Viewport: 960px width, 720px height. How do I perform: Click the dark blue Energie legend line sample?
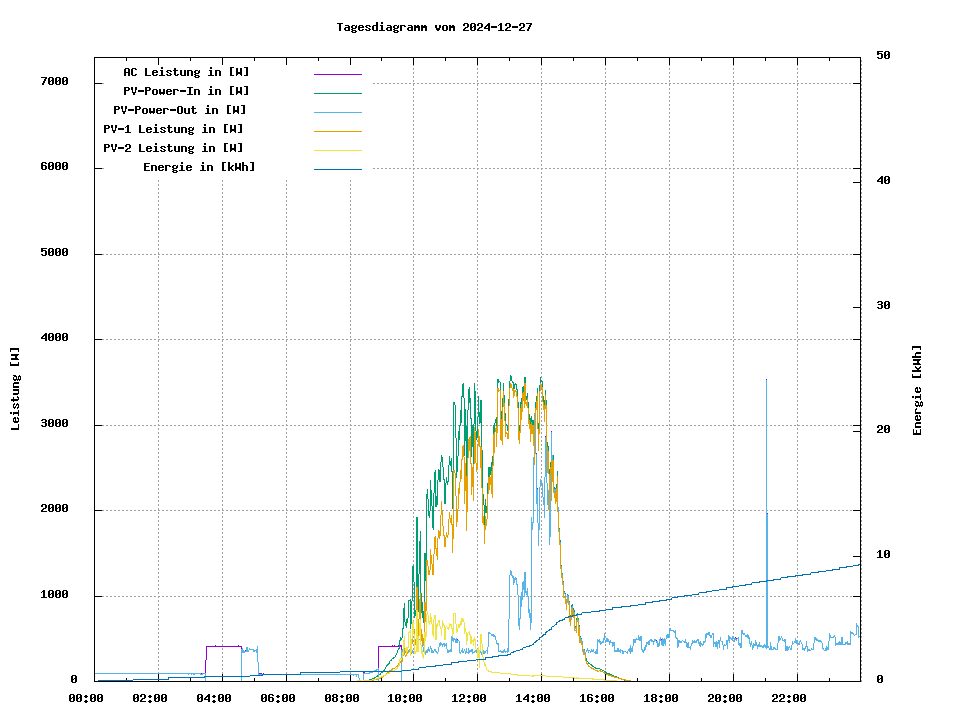coord(337,169)
